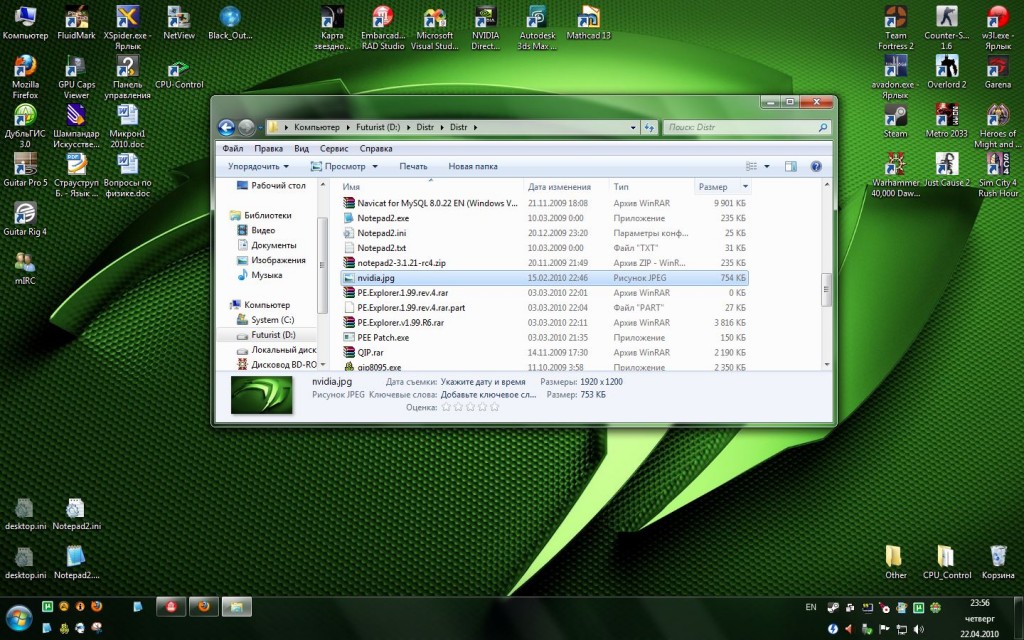Click the Поиск: Distr search field
The width and height of the screenshot is (1024, 640).
pos(747,127)
